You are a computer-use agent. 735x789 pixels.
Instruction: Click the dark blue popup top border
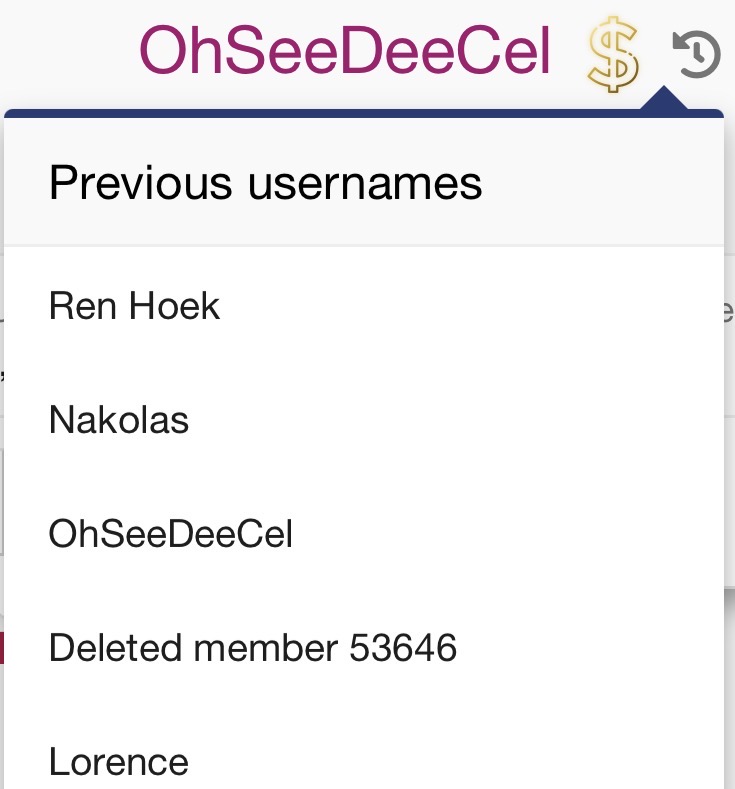tap(364, 113)
